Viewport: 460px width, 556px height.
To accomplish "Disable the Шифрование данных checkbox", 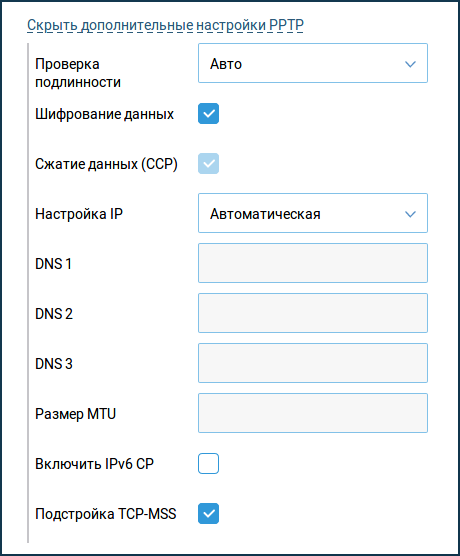I will pos(209,113).
